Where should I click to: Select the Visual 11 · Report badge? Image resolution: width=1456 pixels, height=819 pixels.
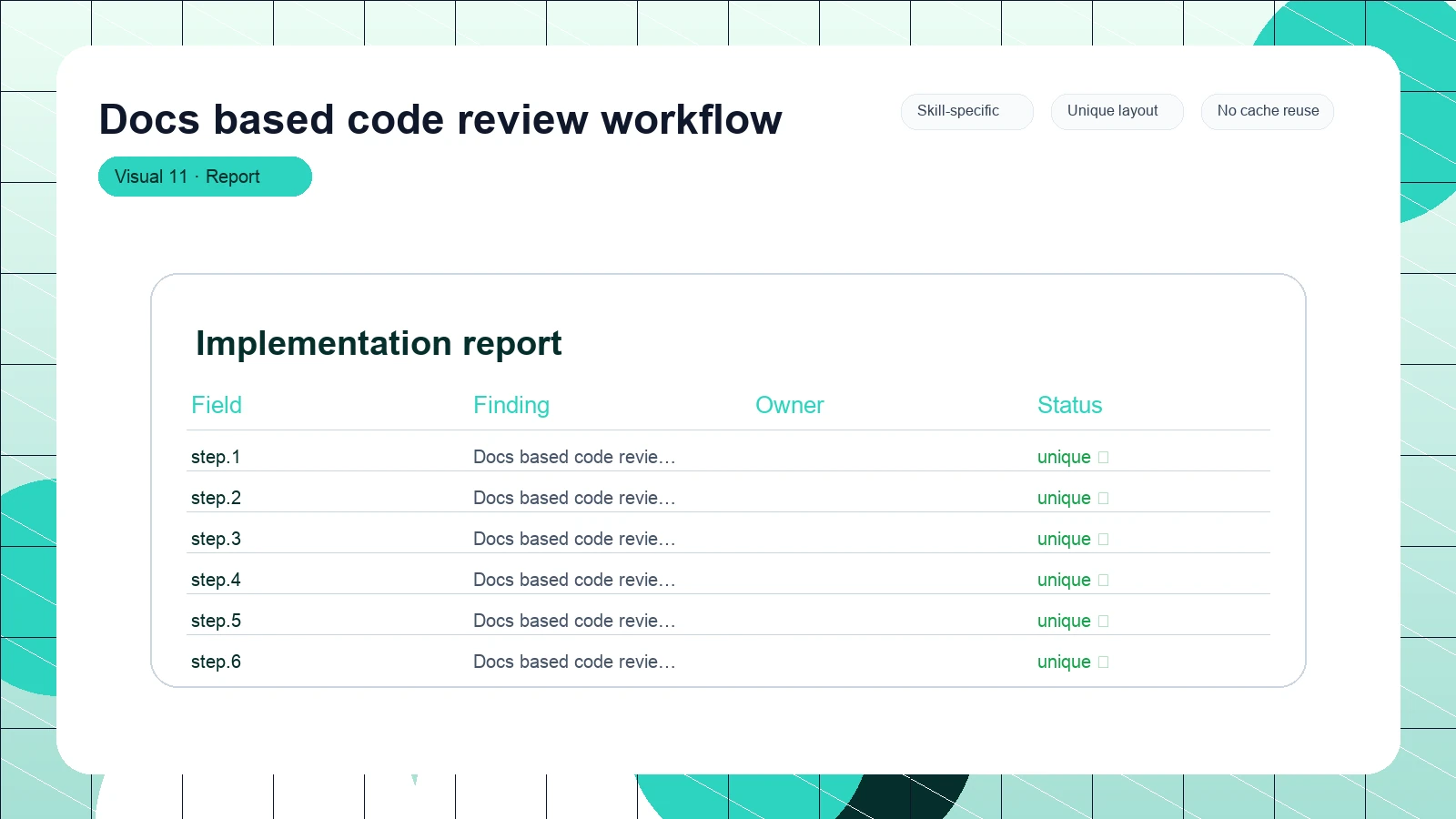click(x=205, y=177)
